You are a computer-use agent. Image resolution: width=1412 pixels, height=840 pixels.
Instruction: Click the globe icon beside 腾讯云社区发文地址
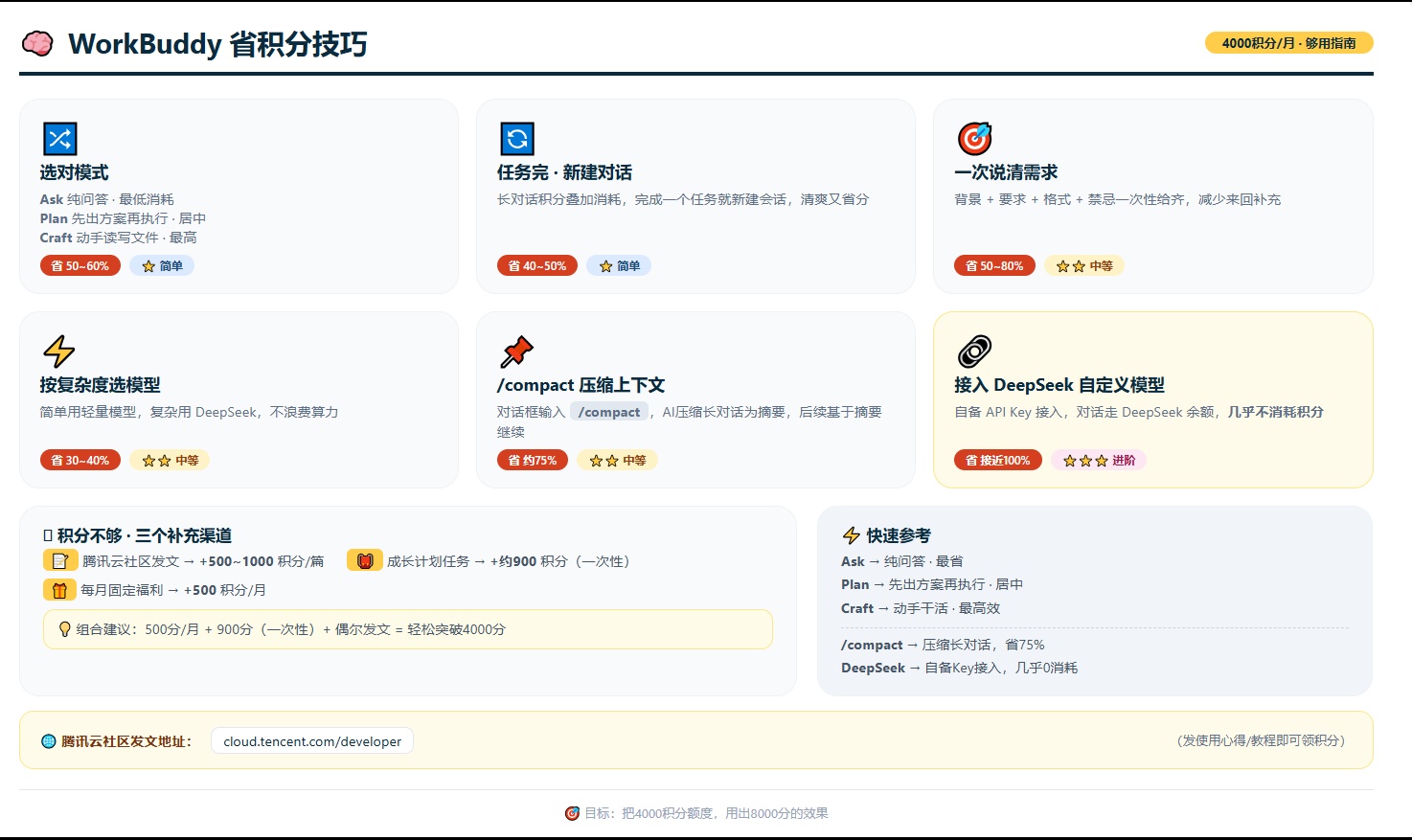pos(49,741)
